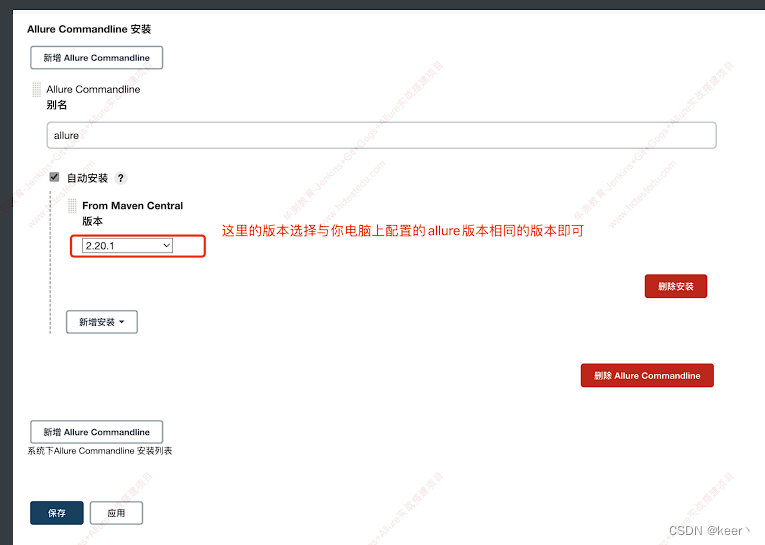Viewport: 765px width, 545px height.
Task: Click the From Maven Central label
Action: (x=133, y=206)
